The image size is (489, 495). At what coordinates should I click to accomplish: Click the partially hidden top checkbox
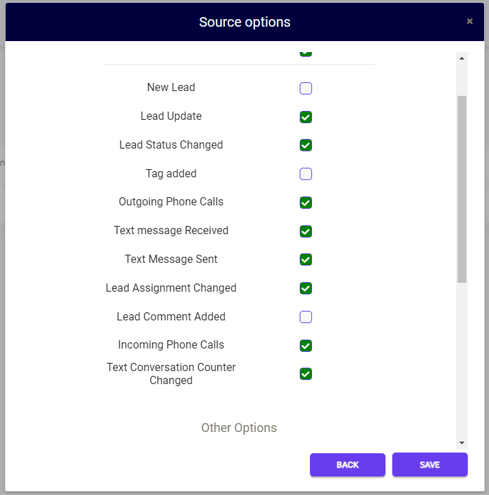[x=305, y=53]
